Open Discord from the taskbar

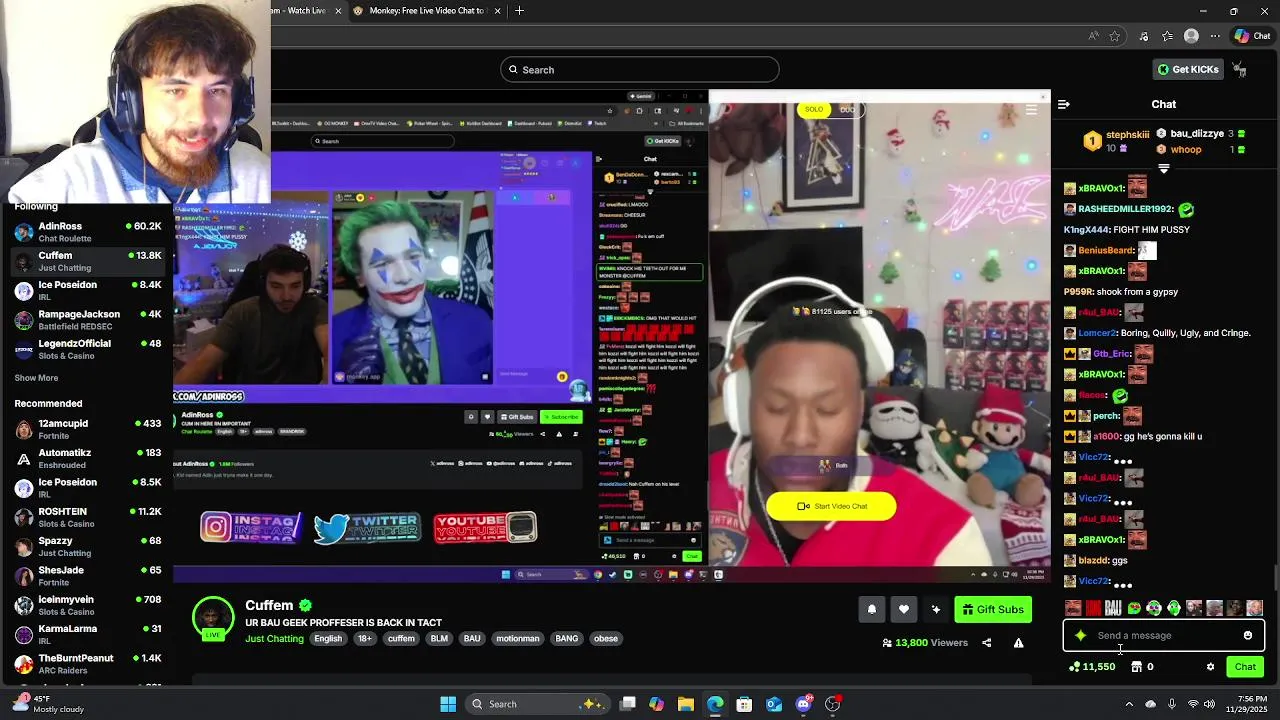click(803, 704)
